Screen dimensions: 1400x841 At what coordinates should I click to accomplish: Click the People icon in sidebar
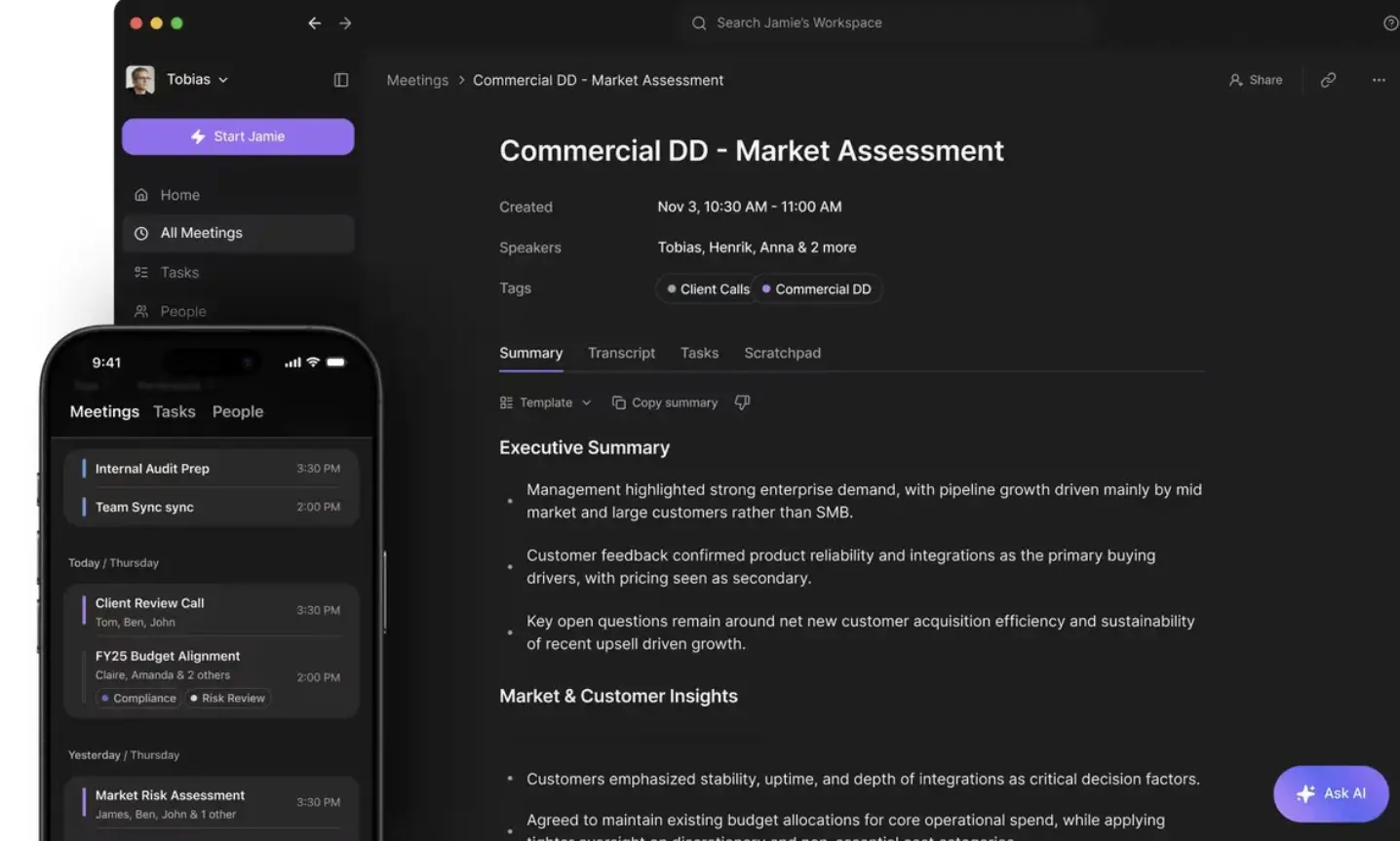[x=141, y=312]
